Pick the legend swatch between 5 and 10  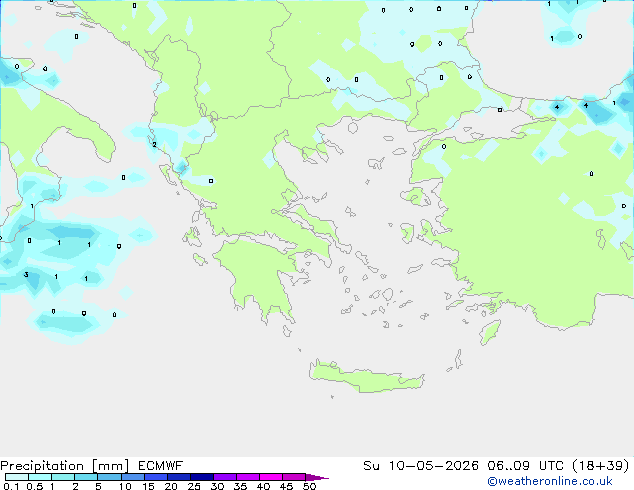coord(109,477)
